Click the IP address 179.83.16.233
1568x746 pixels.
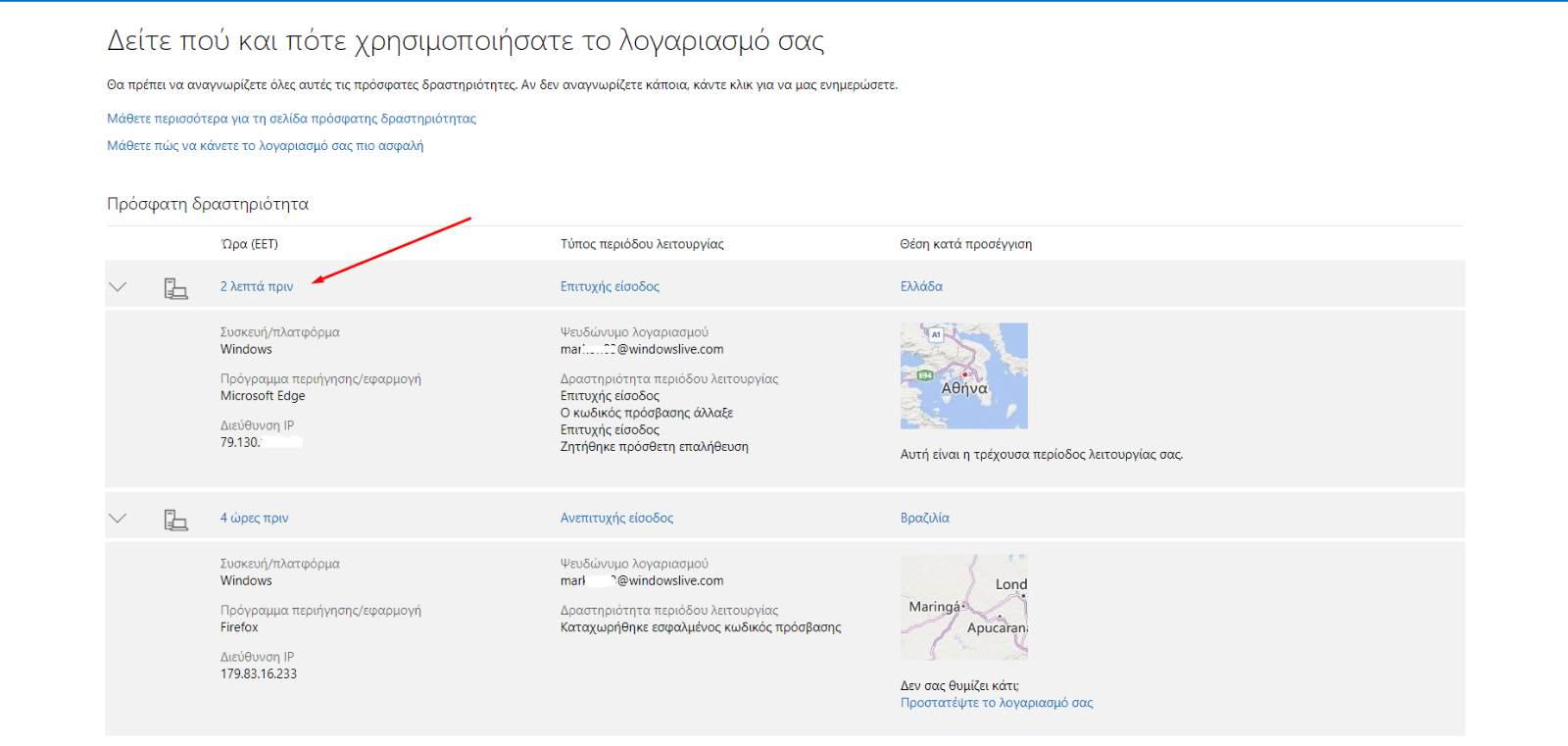259,674
